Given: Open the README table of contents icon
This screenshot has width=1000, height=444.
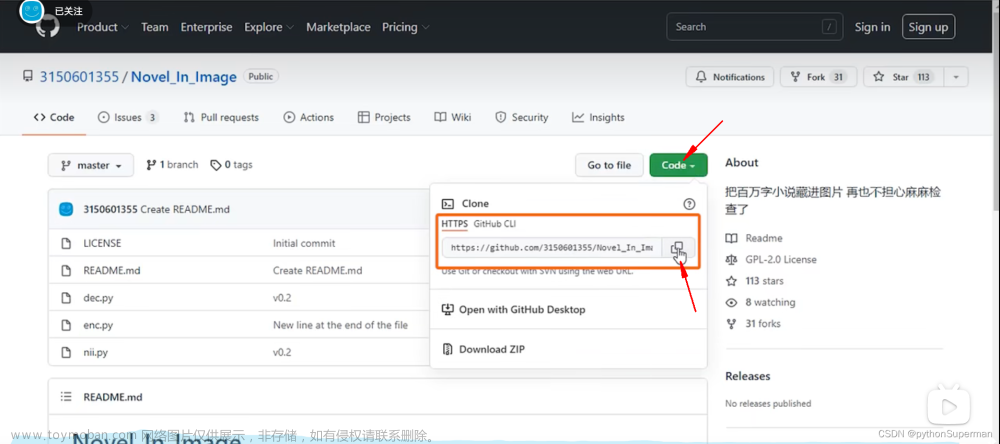Looking at the screenshot, I should 66,397.
